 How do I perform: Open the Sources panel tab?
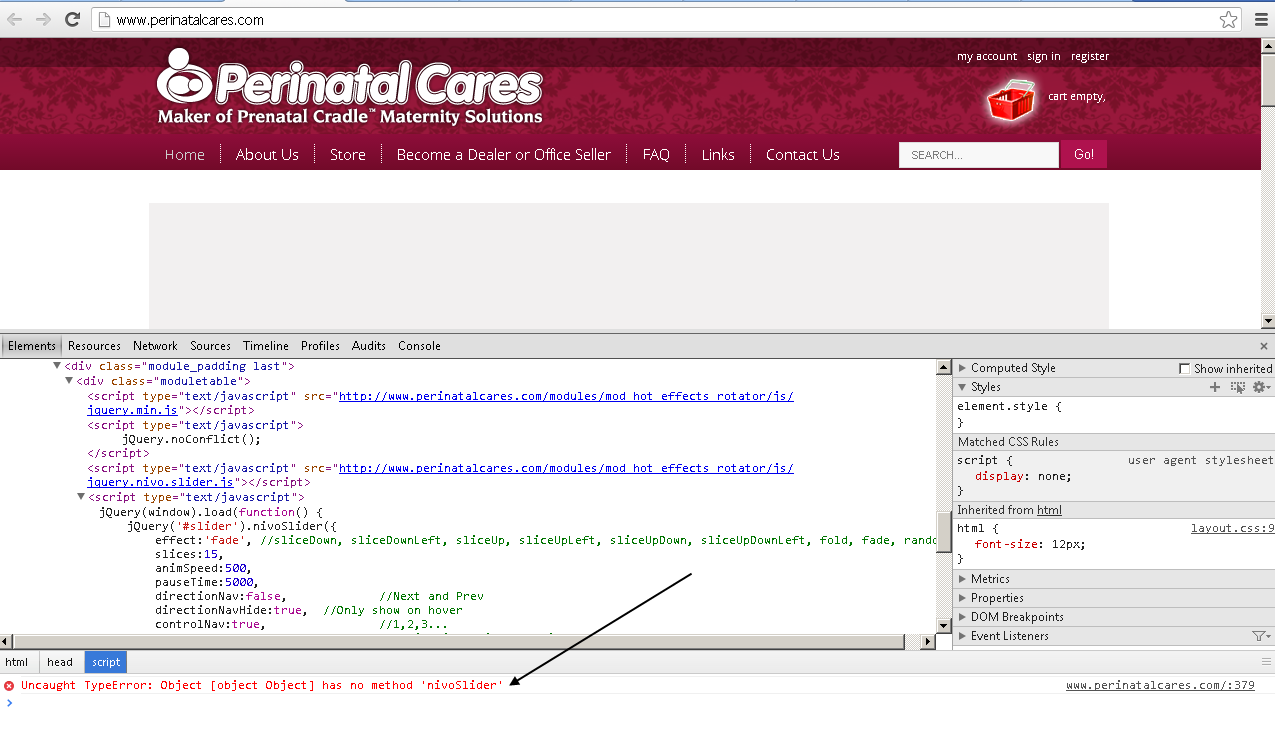point(210,346)
